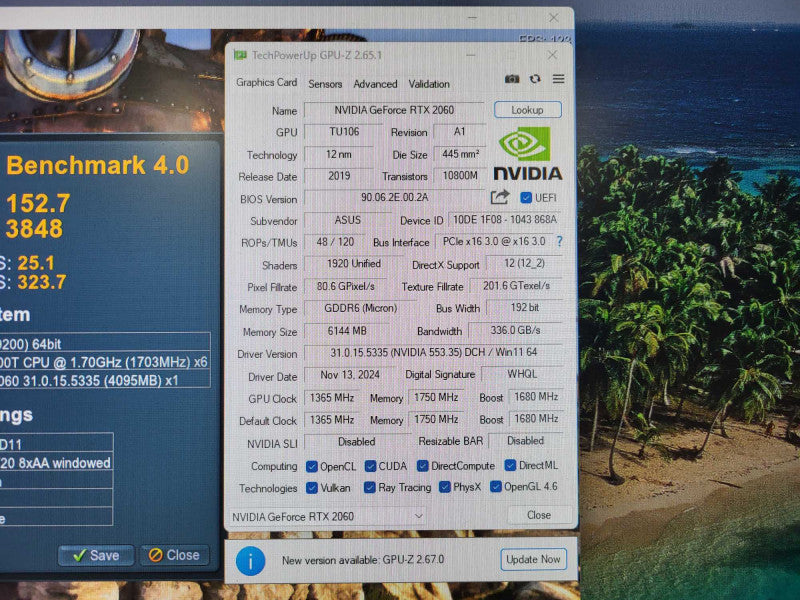Select the Graphics Card tab
This screenshot has width=800, height=600.
coord(266,83)
